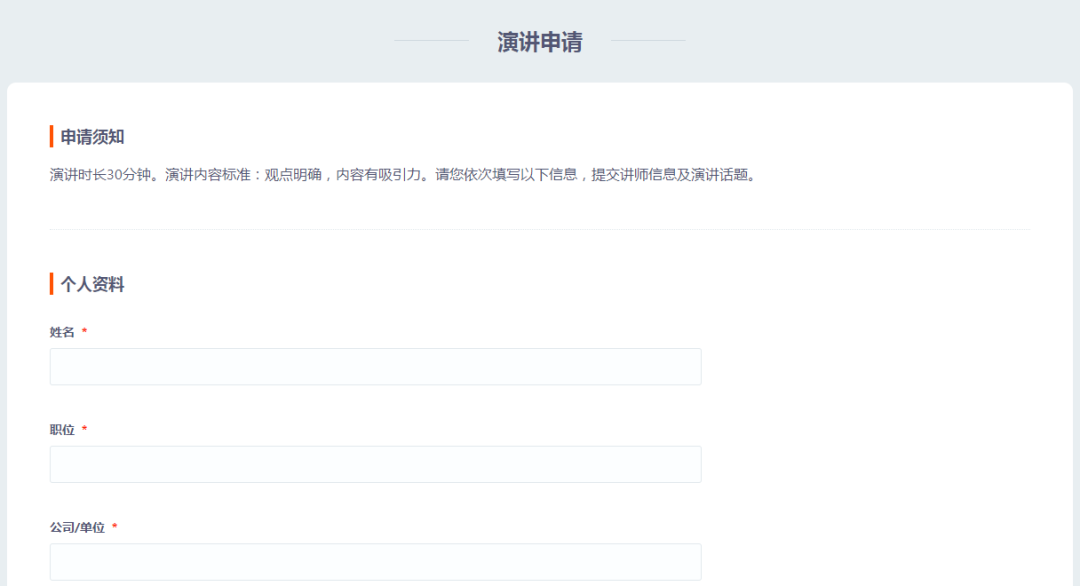The height and width of the screenshot is (586, 1080).
Task: Click the red asterisk beside 姓名
Action: pyautogui.click(x=85, y=331)
